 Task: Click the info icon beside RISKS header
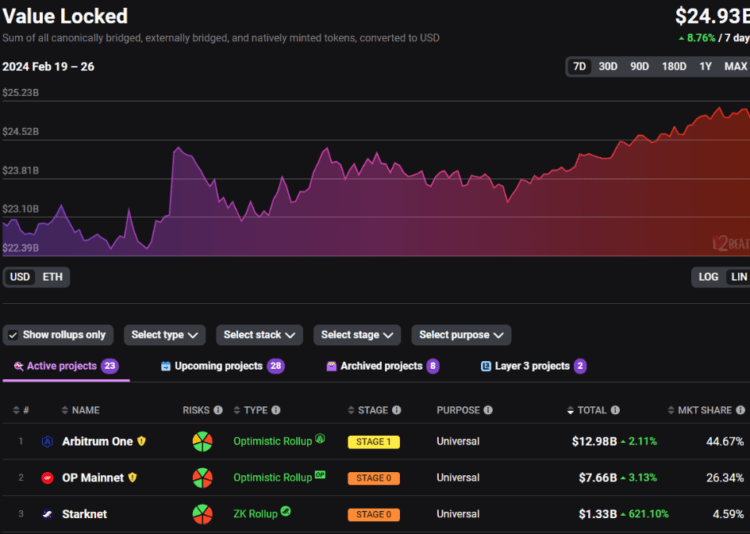point(219,410)
